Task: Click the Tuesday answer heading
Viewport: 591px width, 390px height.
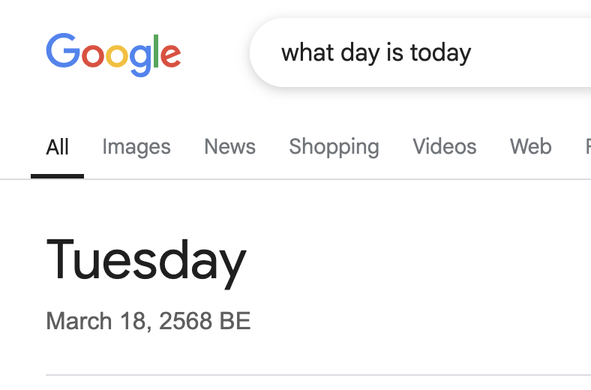Action: click(146, 263)
